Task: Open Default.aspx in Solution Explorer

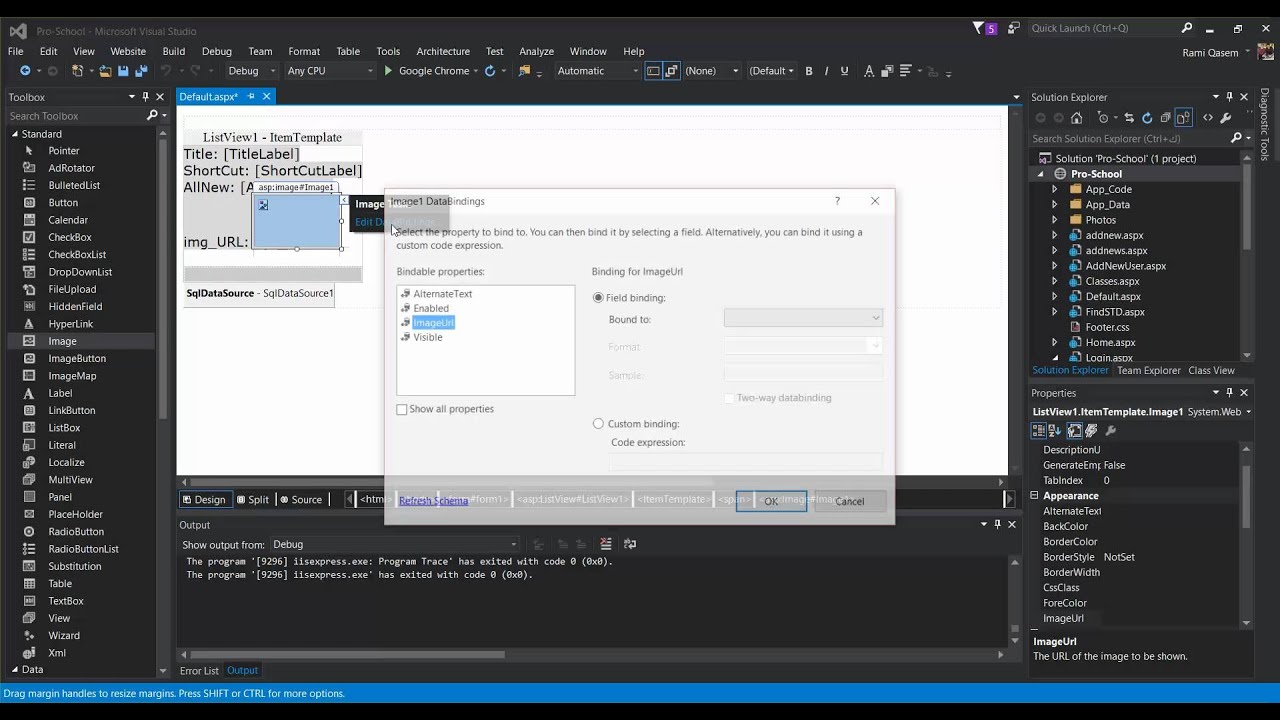Action: click(x=1113, y=297)
